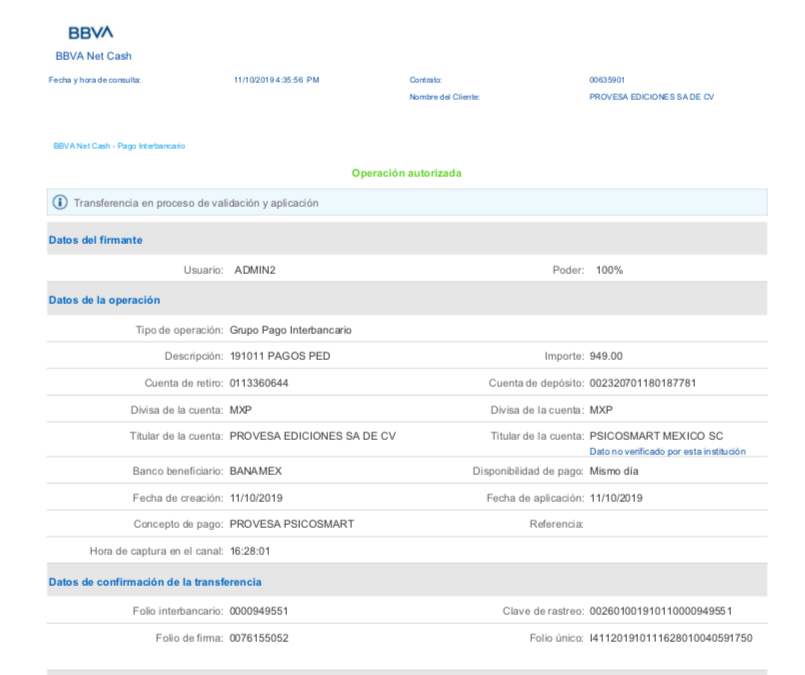Click the 'Hora de captura en el canal:' label

157,551
